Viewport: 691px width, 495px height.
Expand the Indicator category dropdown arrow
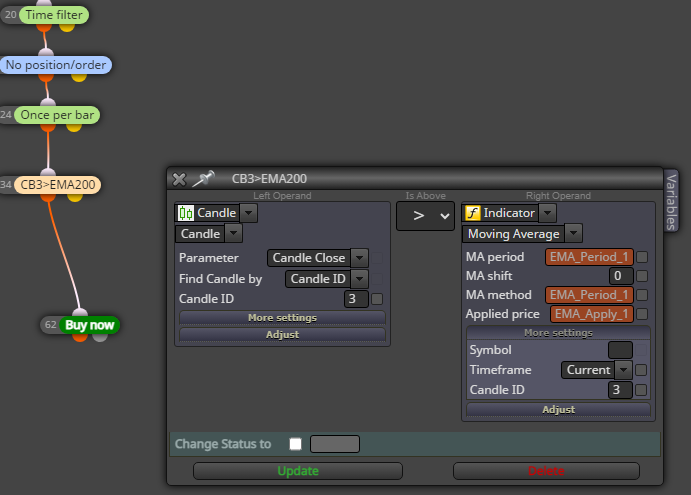click(547, 213)
